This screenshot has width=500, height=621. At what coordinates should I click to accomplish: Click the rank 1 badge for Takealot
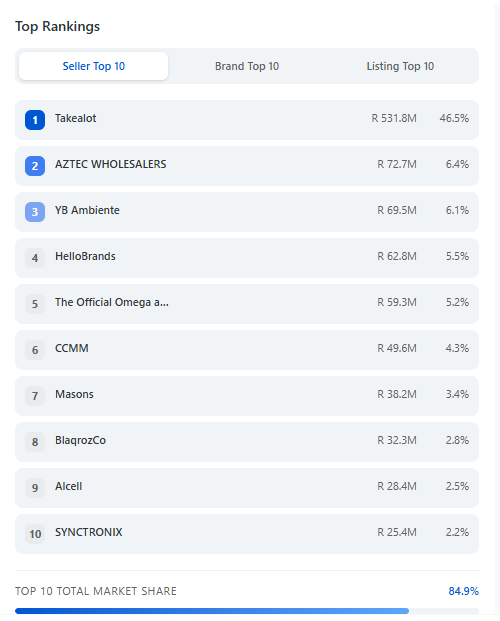(35, 120)
